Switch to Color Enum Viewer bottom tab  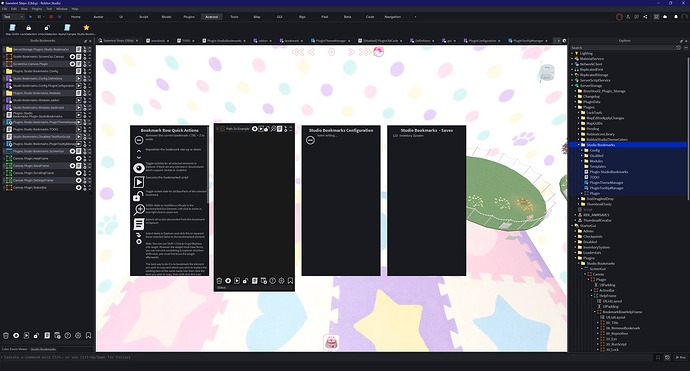[x=15, y=349]
